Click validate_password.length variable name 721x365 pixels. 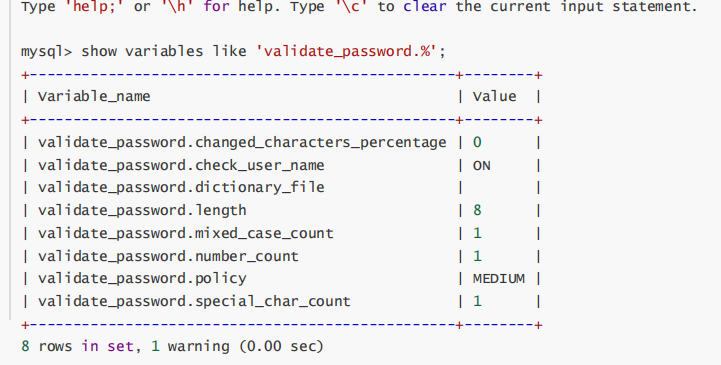click(142, 211)
